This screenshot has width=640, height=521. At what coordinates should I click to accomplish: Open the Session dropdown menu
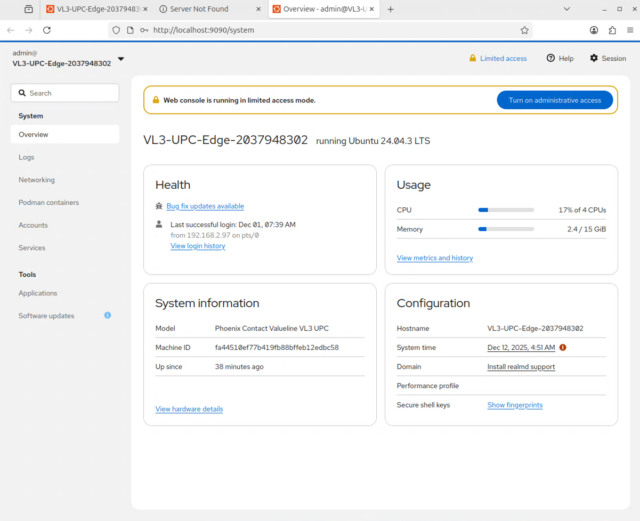tap(607, 58)
